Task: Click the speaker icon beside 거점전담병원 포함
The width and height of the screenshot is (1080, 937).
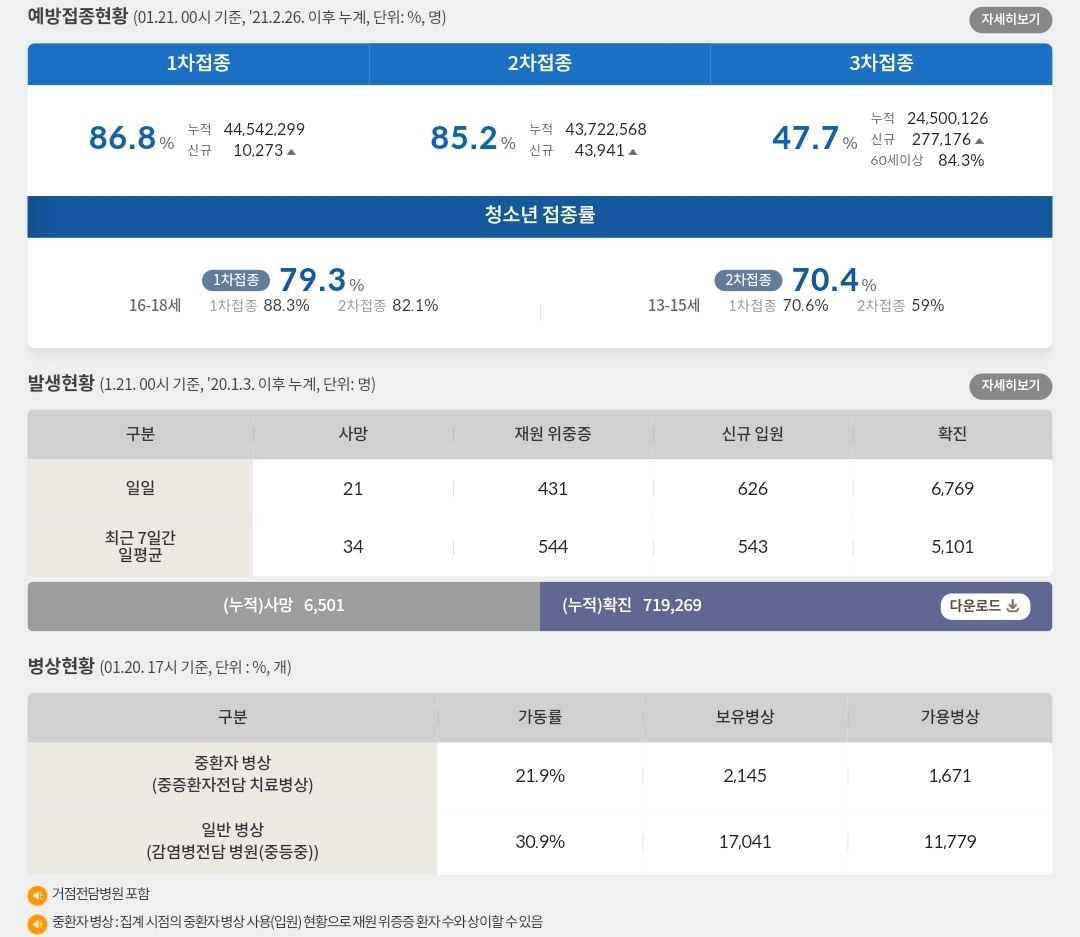Action: pyautogui.click(x=37, y=895)
